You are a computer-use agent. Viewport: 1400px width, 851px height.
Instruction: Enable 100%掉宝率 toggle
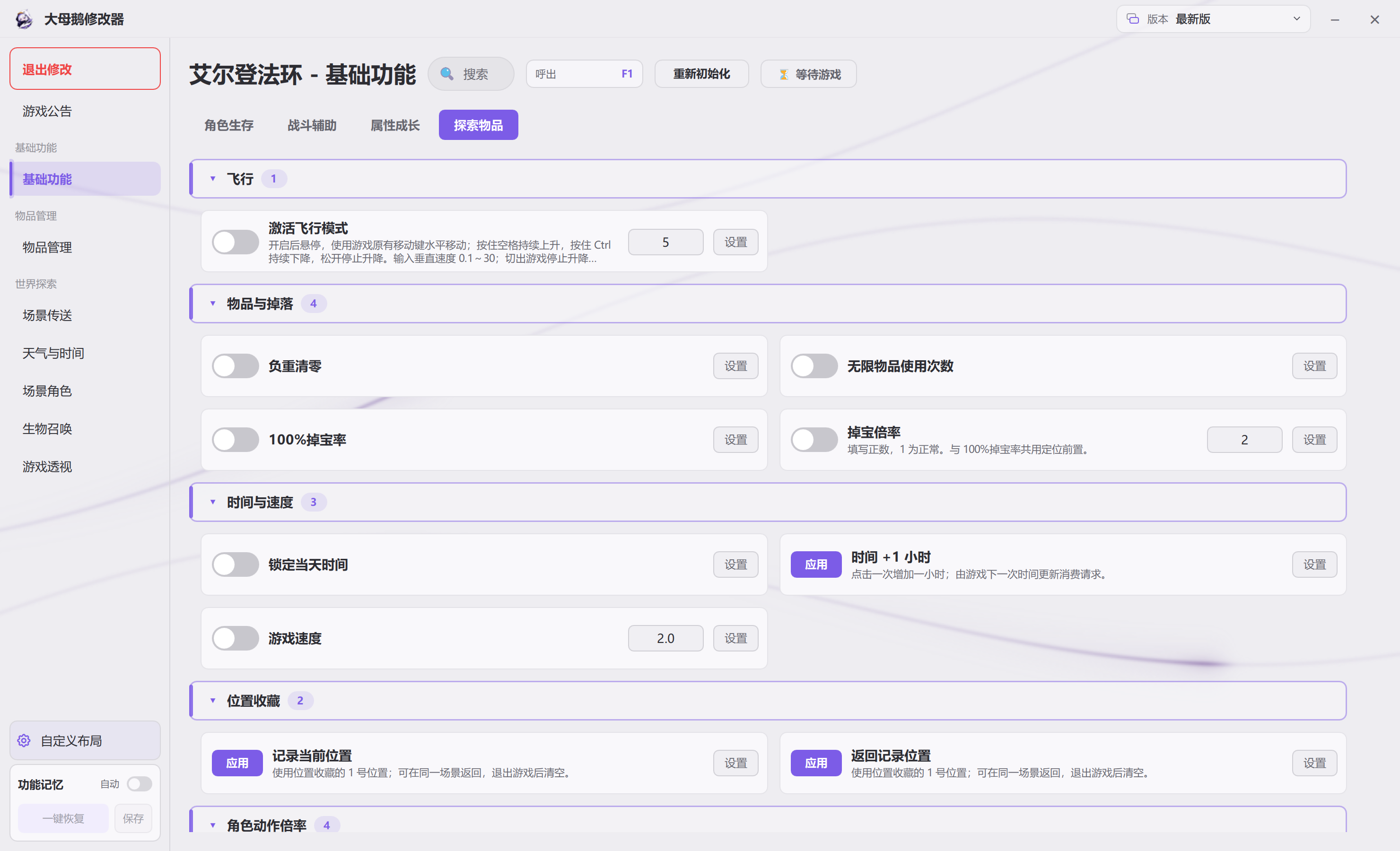tap(235, 440)
